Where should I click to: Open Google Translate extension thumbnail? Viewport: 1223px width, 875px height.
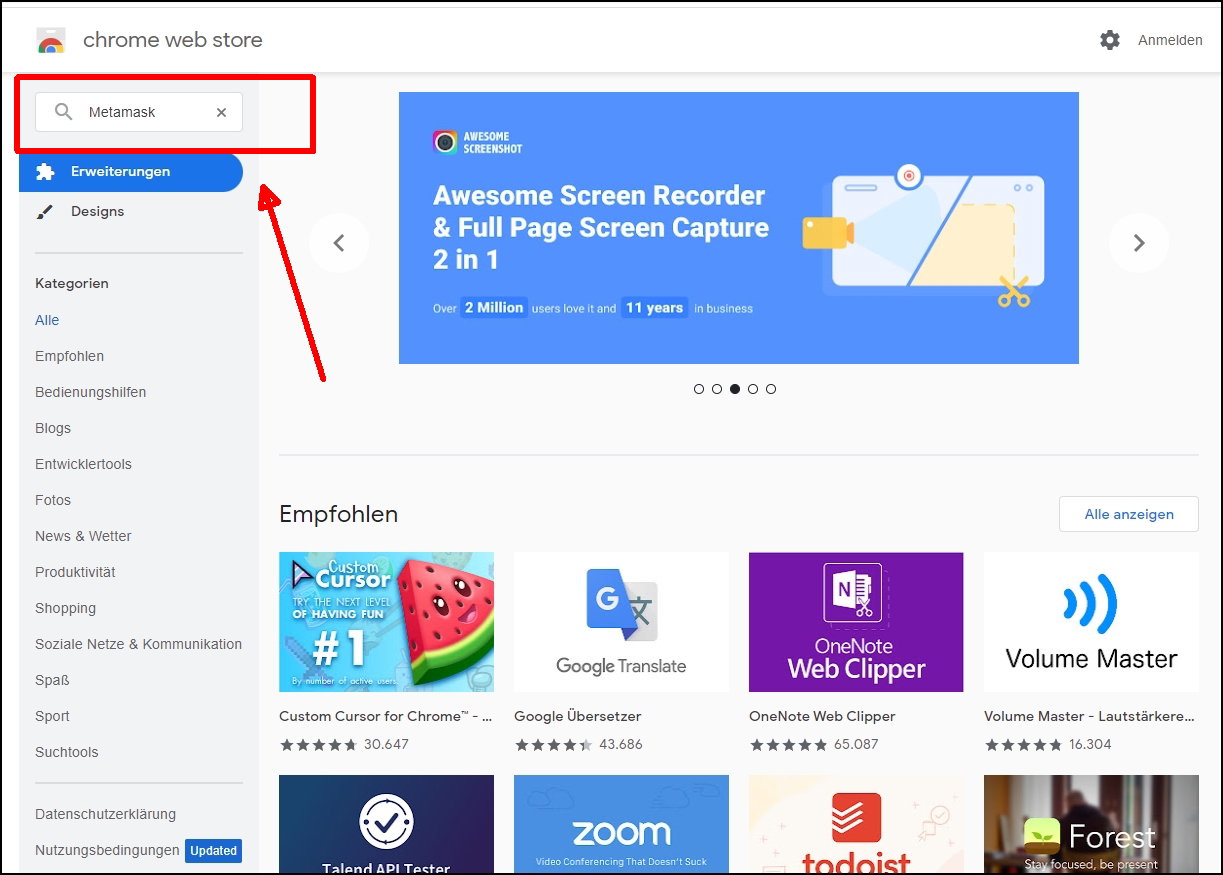621,622
